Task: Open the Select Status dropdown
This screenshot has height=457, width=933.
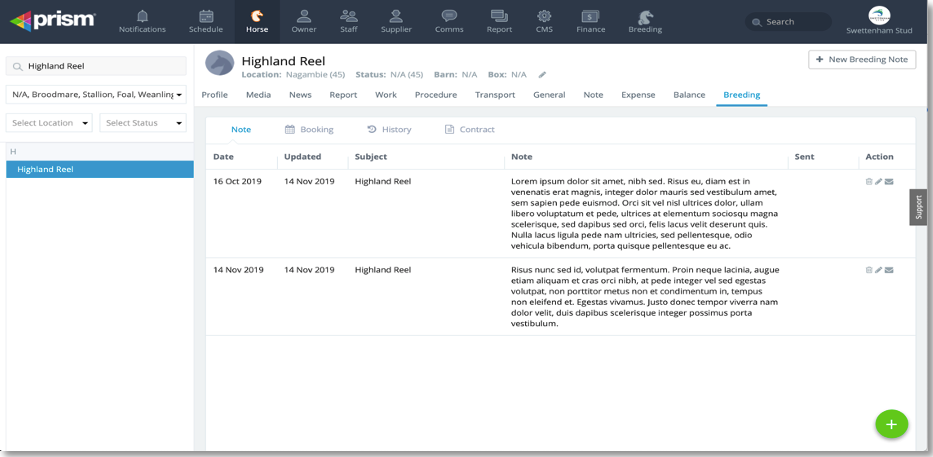Action: tap(143, 123)
